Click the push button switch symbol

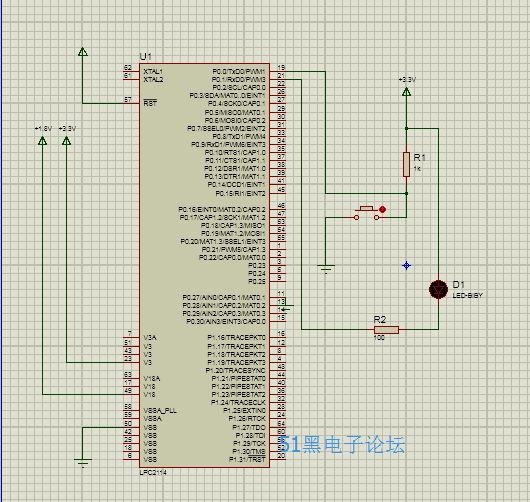point(366,213)
